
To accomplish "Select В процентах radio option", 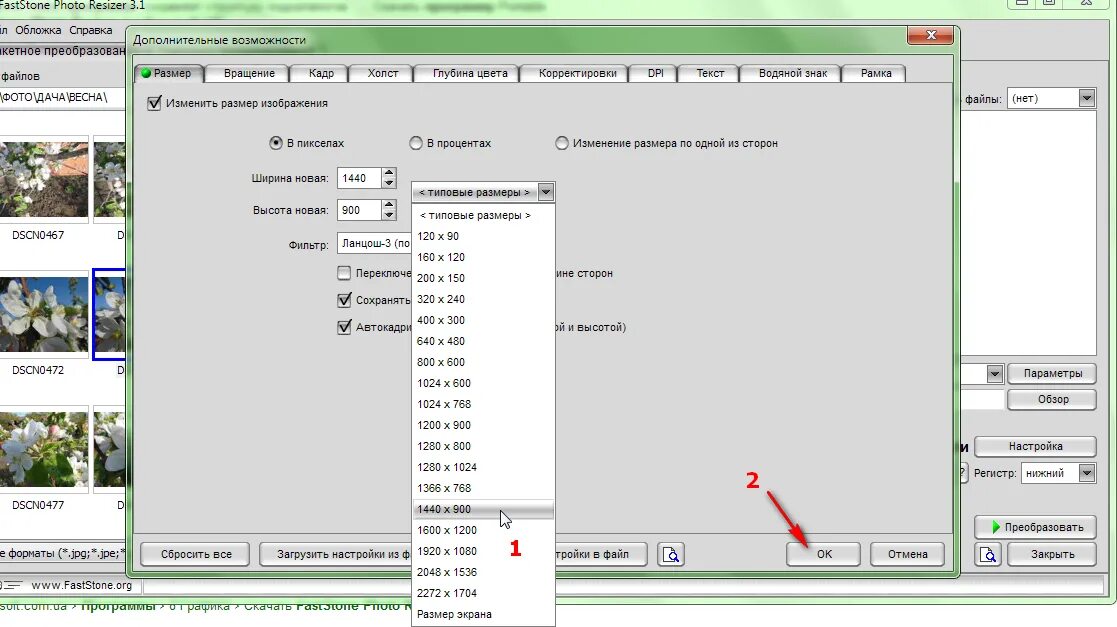I will [416, 143].
